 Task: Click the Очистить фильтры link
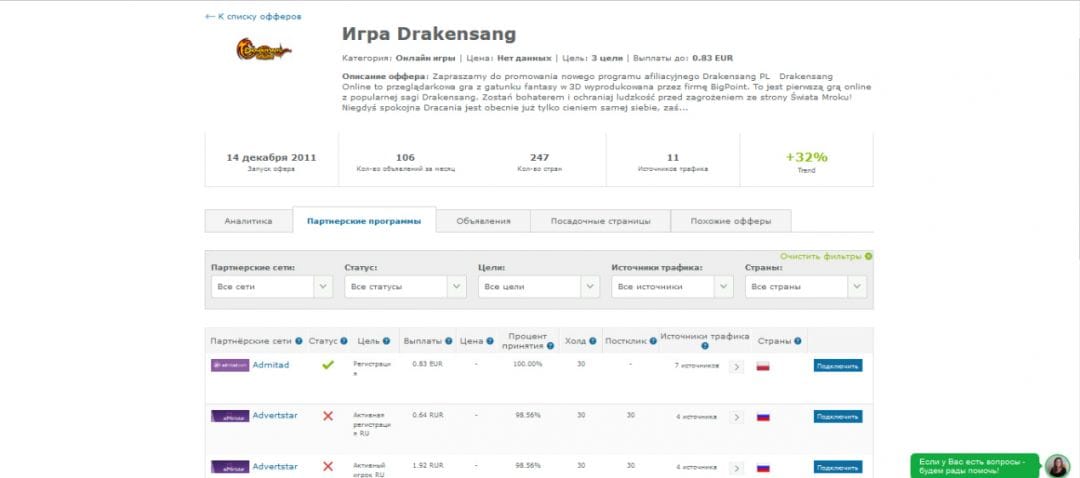click(x=820, y=256)
